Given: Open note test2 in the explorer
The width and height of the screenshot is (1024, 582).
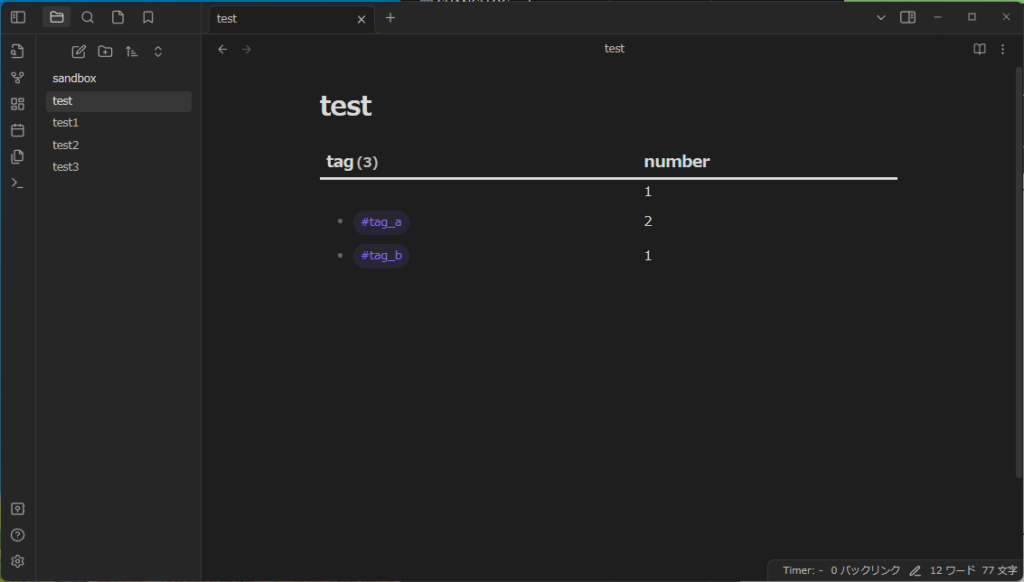Looking at the screenshot, I should pos(65,144).
